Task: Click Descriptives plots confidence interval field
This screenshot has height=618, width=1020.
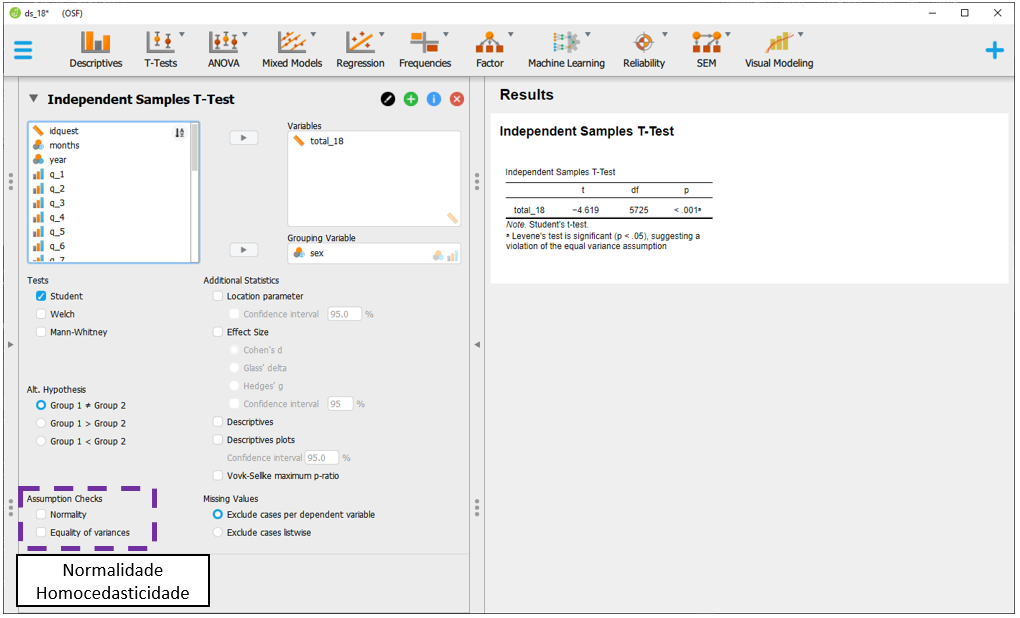Action: tap(322, 458)
